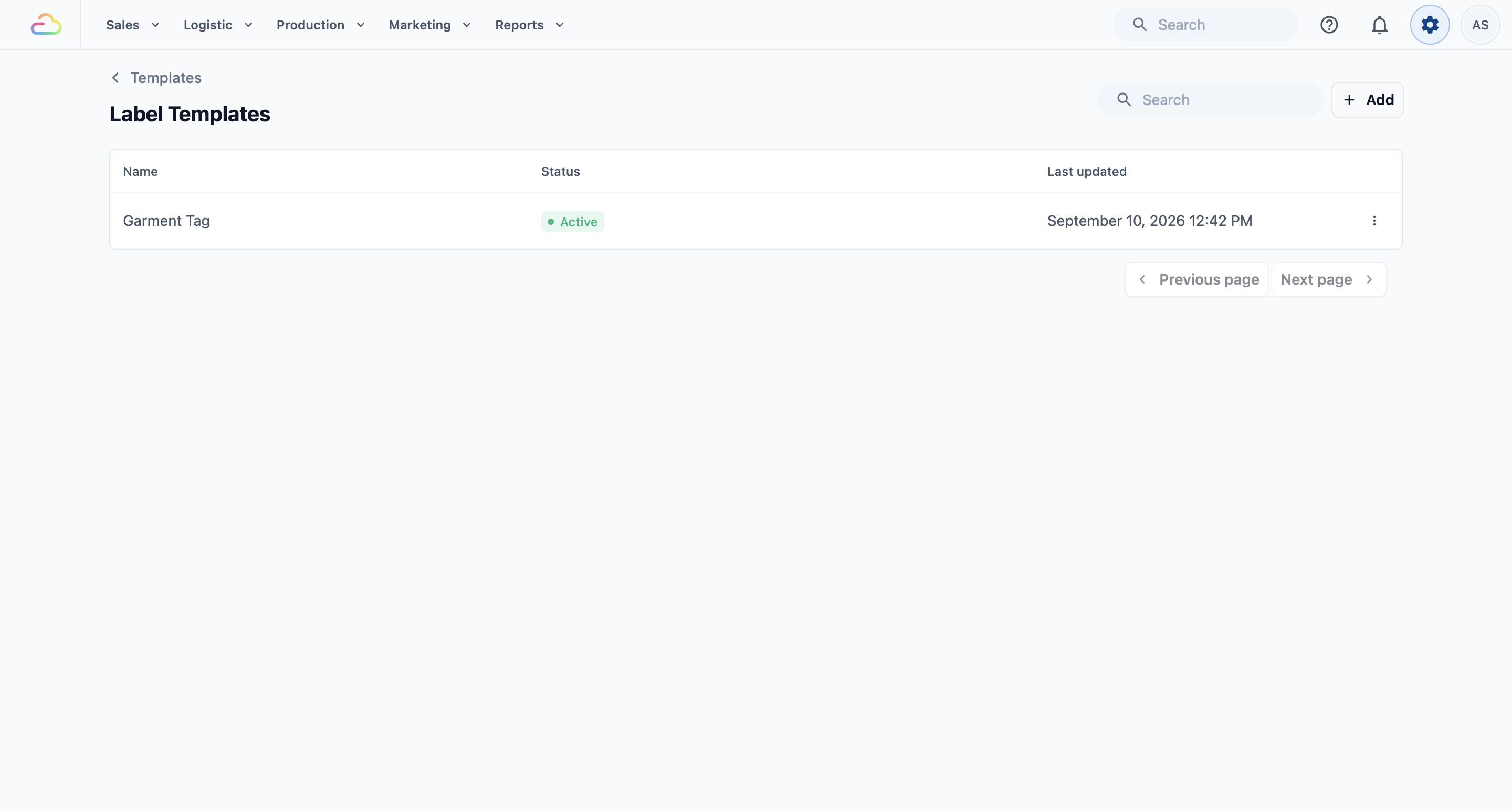Click the September 10, 2026 timestamp
Image resolution: width=1512 pixels, height=811 pixels.
[x=1149, y=221]
